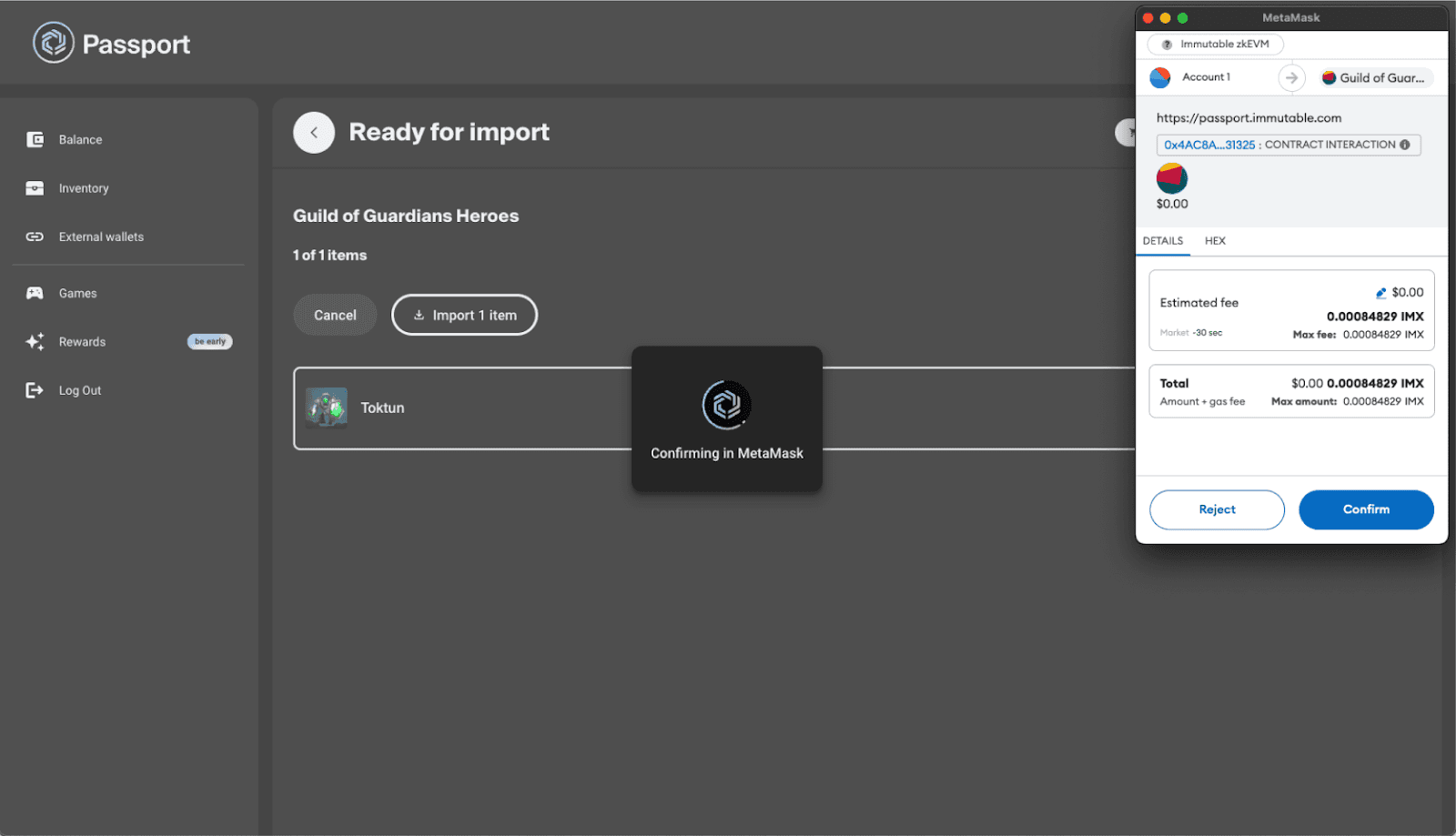
Task: Open Balance using the wallet icon
Action: [35, 139]
